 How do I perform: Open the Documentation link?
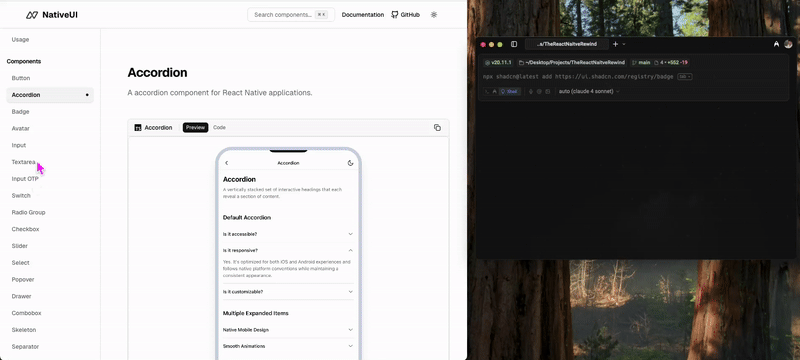click(363, 15)
